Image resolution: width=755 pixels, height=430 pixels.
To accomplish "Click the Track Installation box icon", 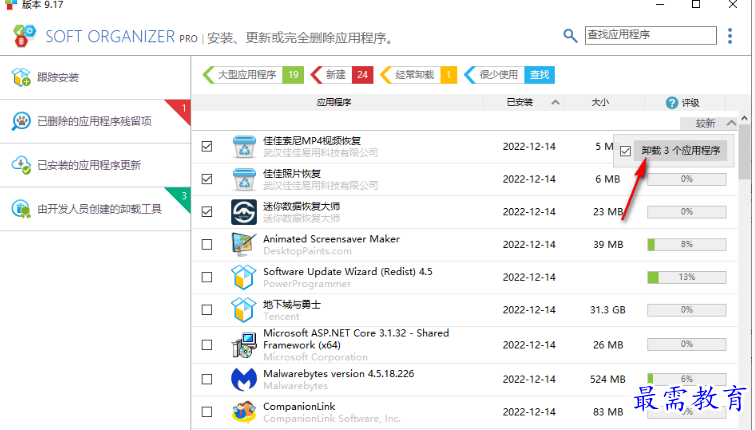I will tap(21, 77).
